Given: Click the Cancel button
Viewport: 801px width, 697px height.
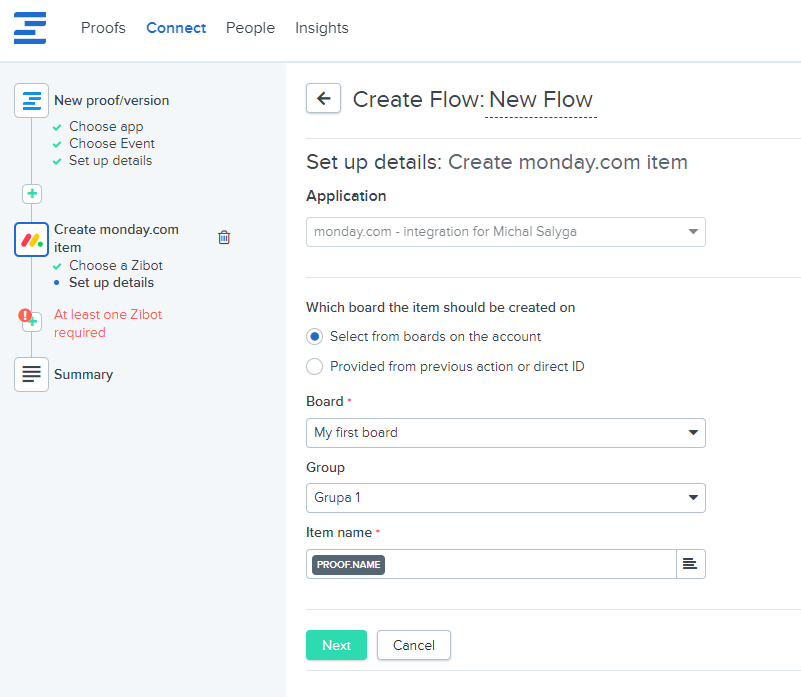Looking at the screenshot, I should point(413,645).
